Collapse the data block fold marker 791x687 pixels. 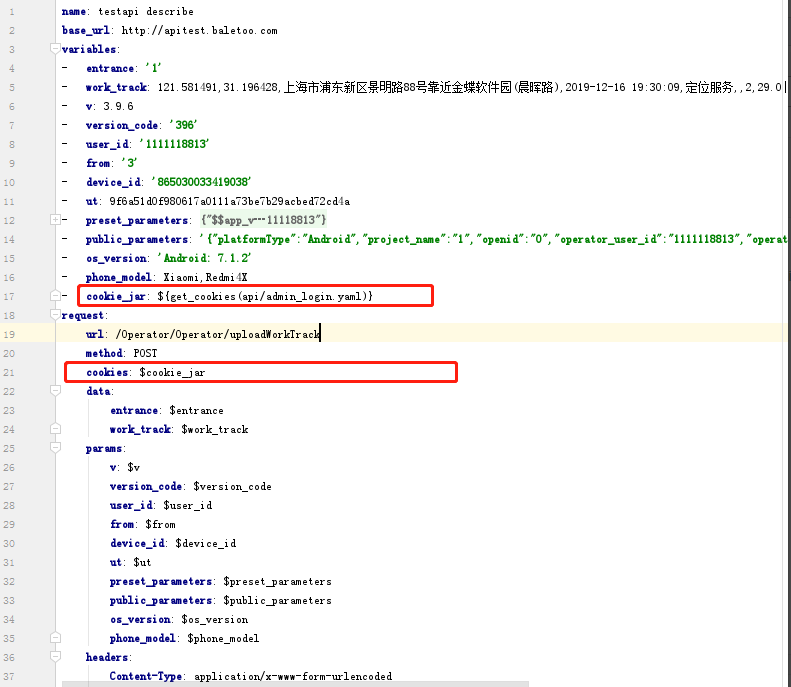(55, 391)
